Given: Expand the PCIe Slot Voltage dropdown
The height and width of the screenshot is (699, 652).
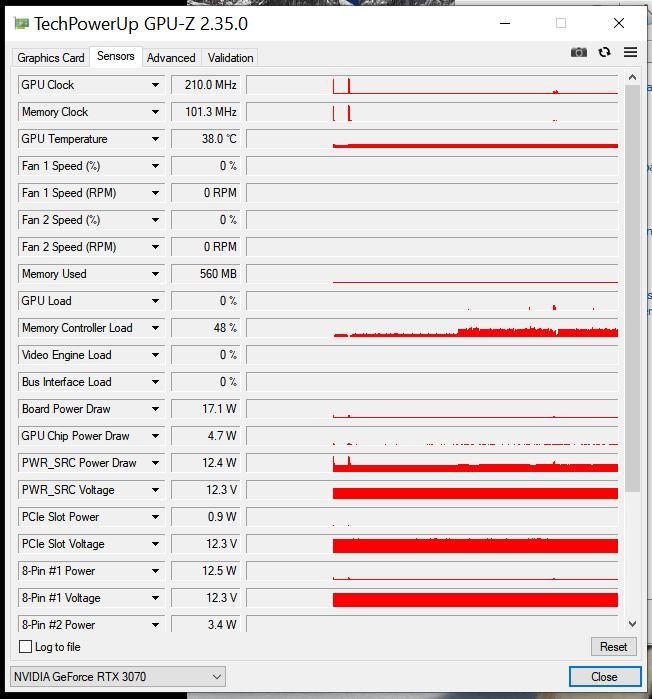Looking at the screenshot, I should [155, 544].
